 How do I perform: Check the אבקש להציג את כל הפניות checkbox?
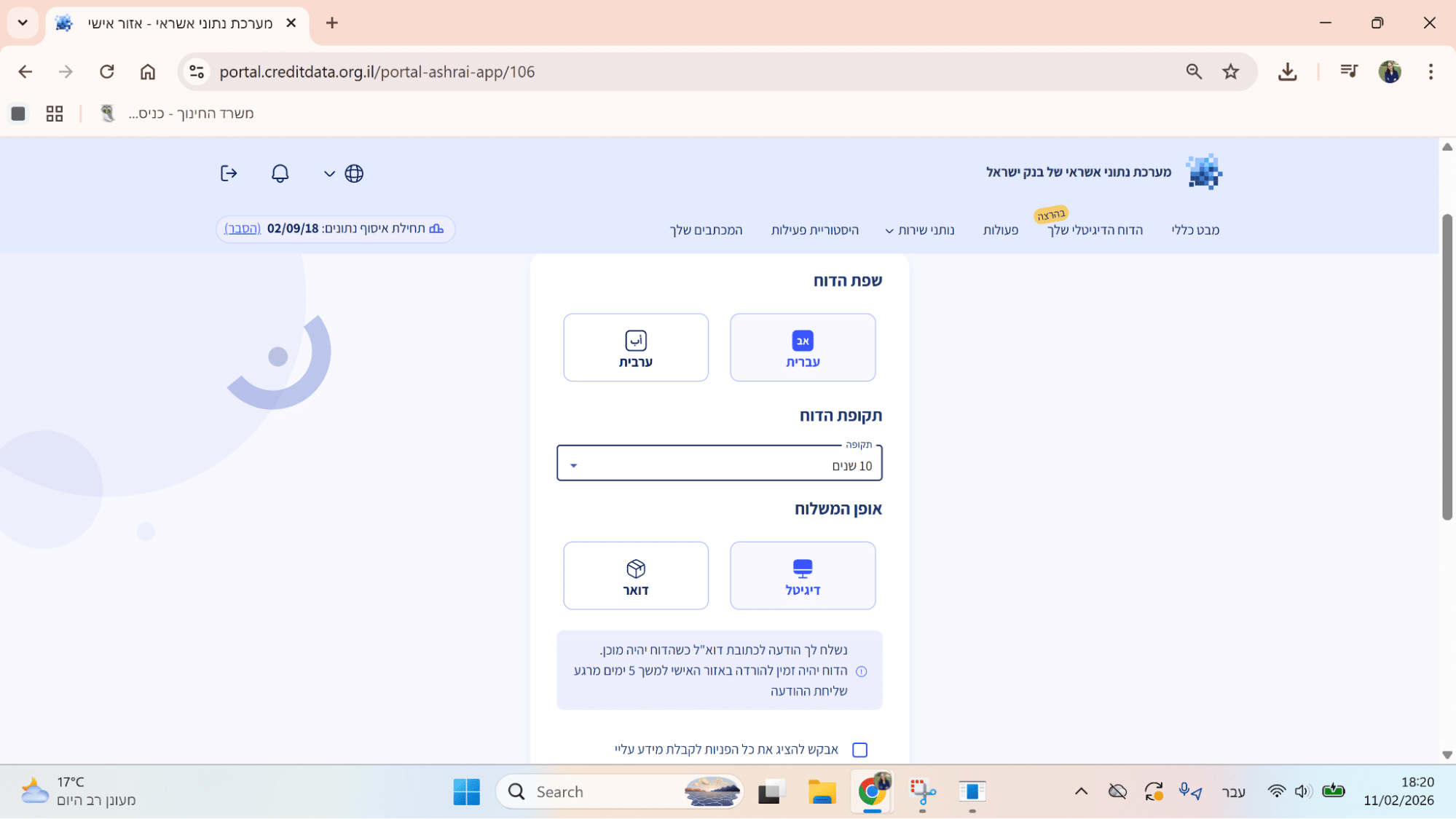click(x=859, y=749)
